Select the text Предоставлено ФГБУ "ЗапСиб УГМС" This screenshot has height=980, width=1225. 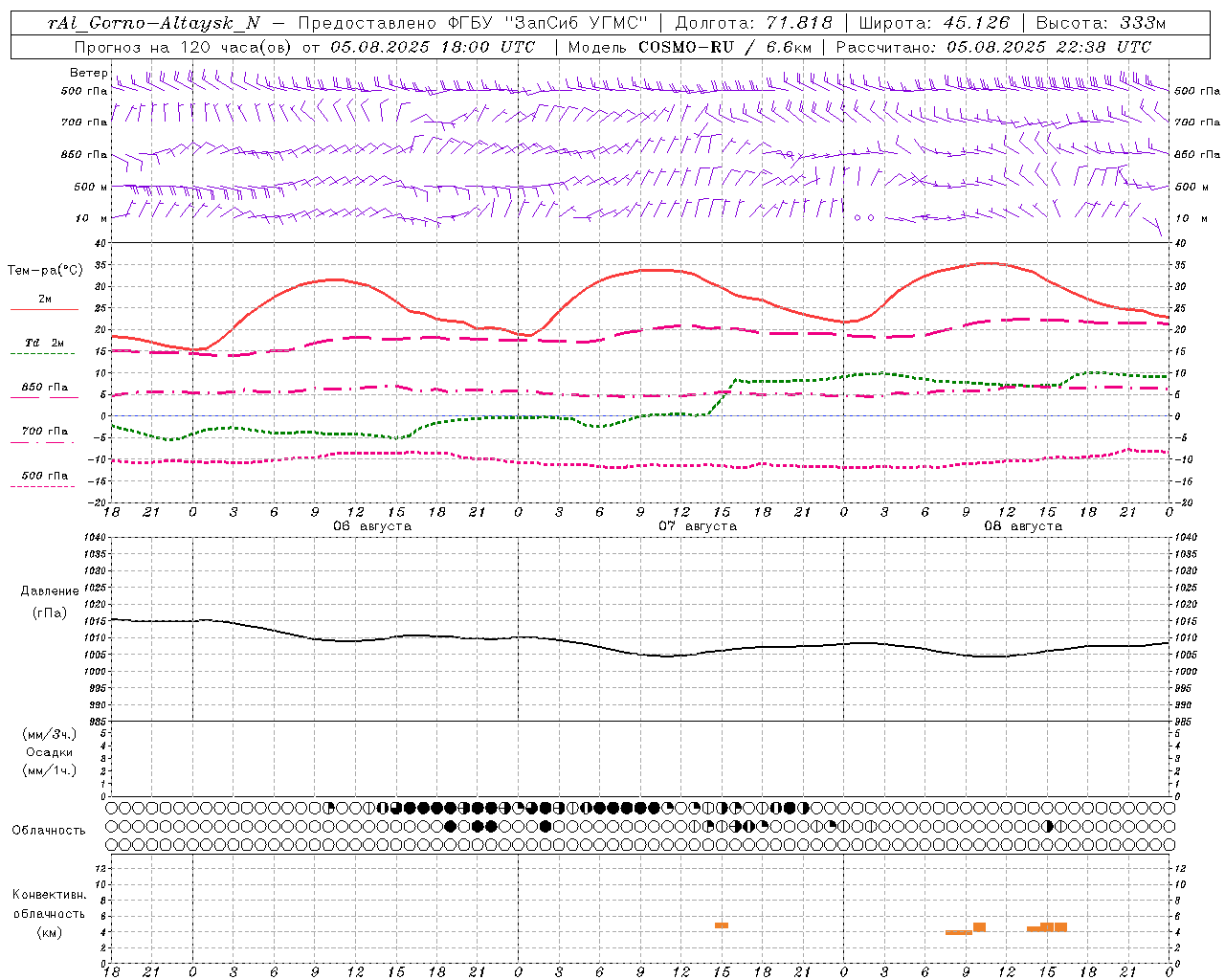(473, 23)
